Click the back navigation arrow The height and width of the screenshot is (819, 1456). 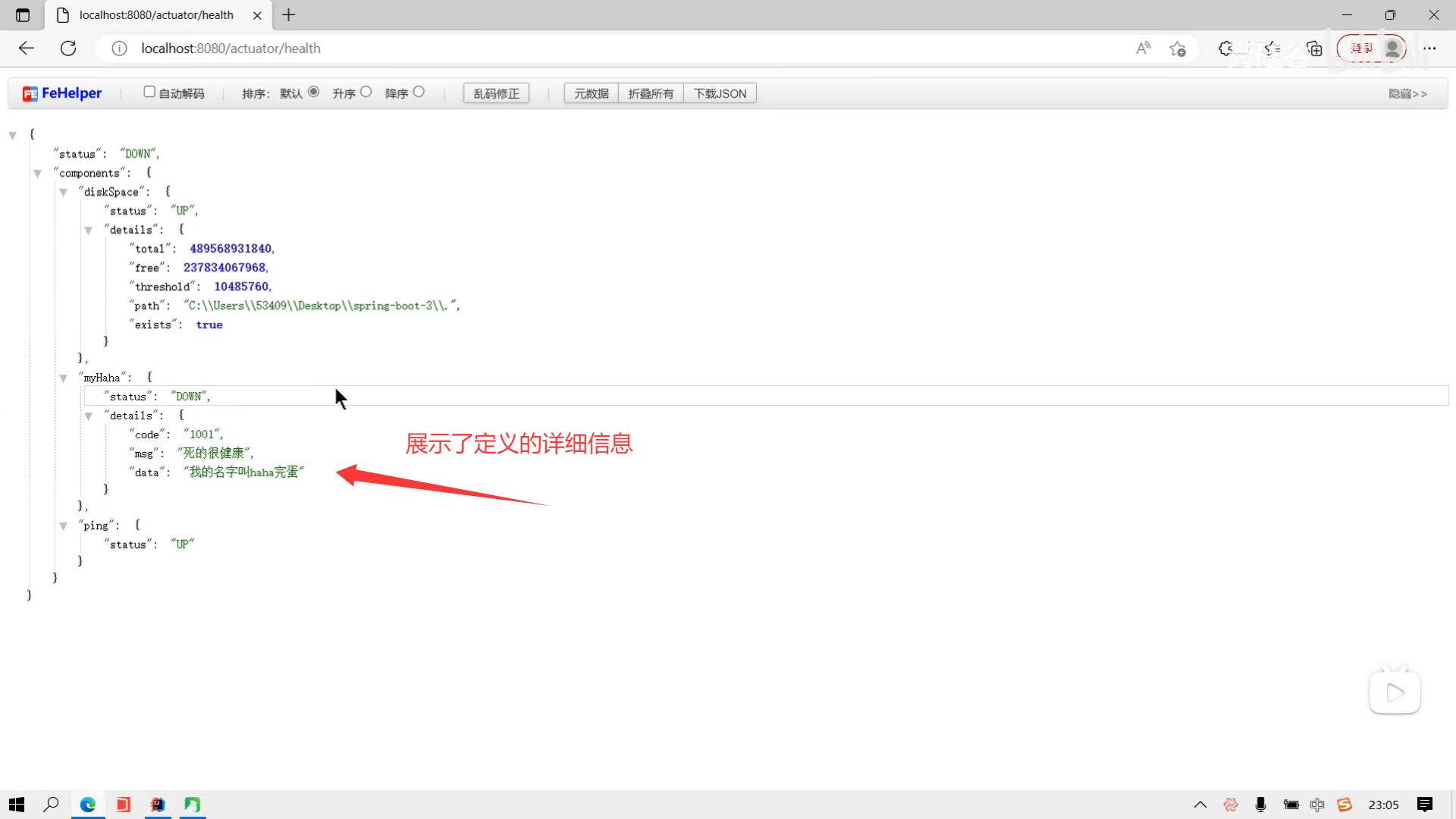click(27, 49)
